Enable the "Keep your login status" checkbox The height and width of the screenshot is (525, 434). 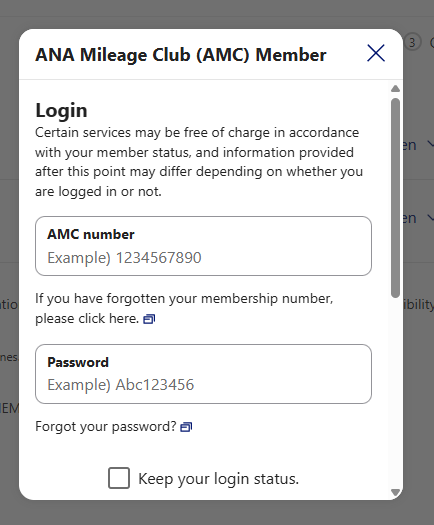tap(119, 478)
